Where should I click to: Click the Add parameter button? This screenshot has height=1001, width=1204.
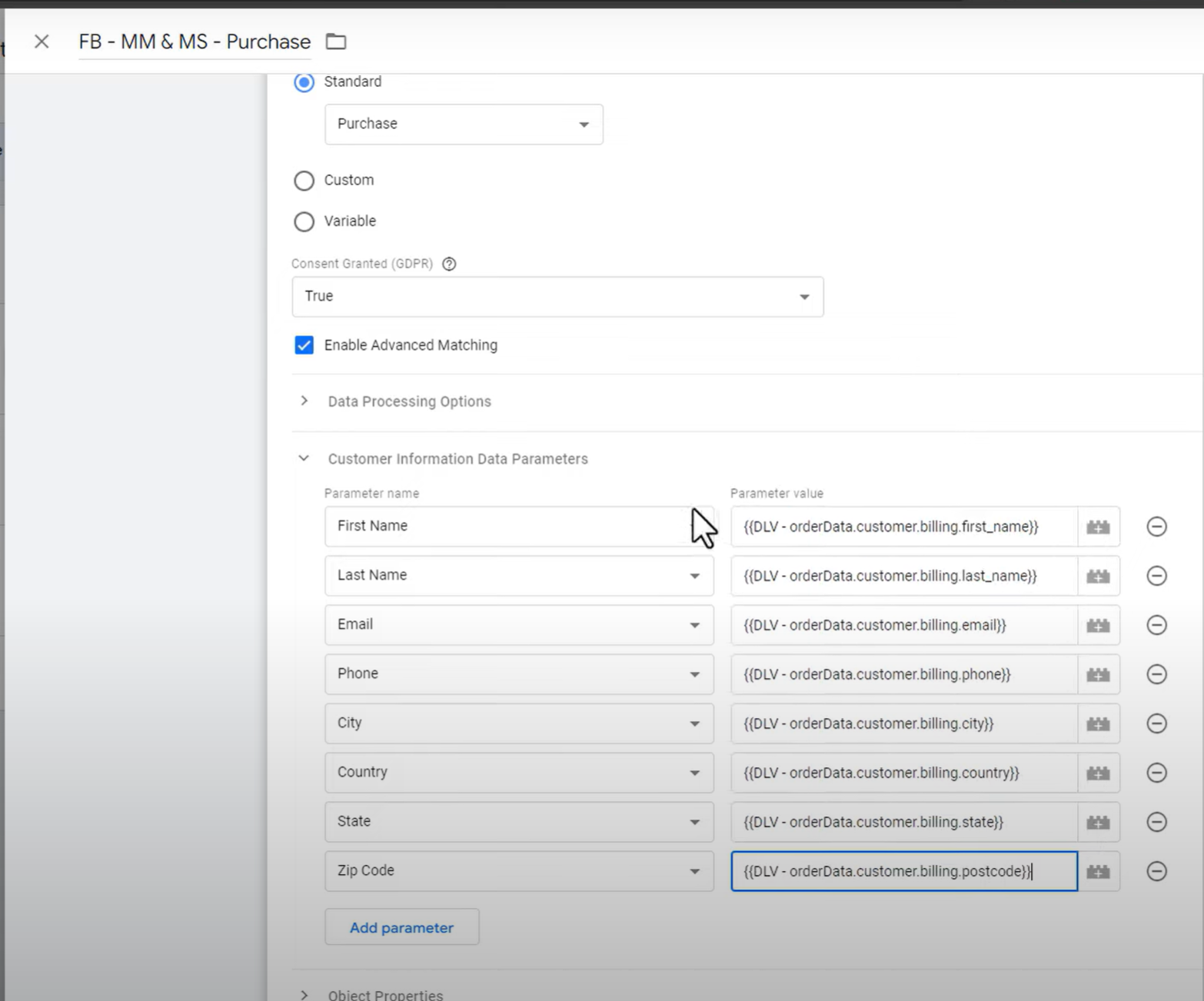pos(401,927)
